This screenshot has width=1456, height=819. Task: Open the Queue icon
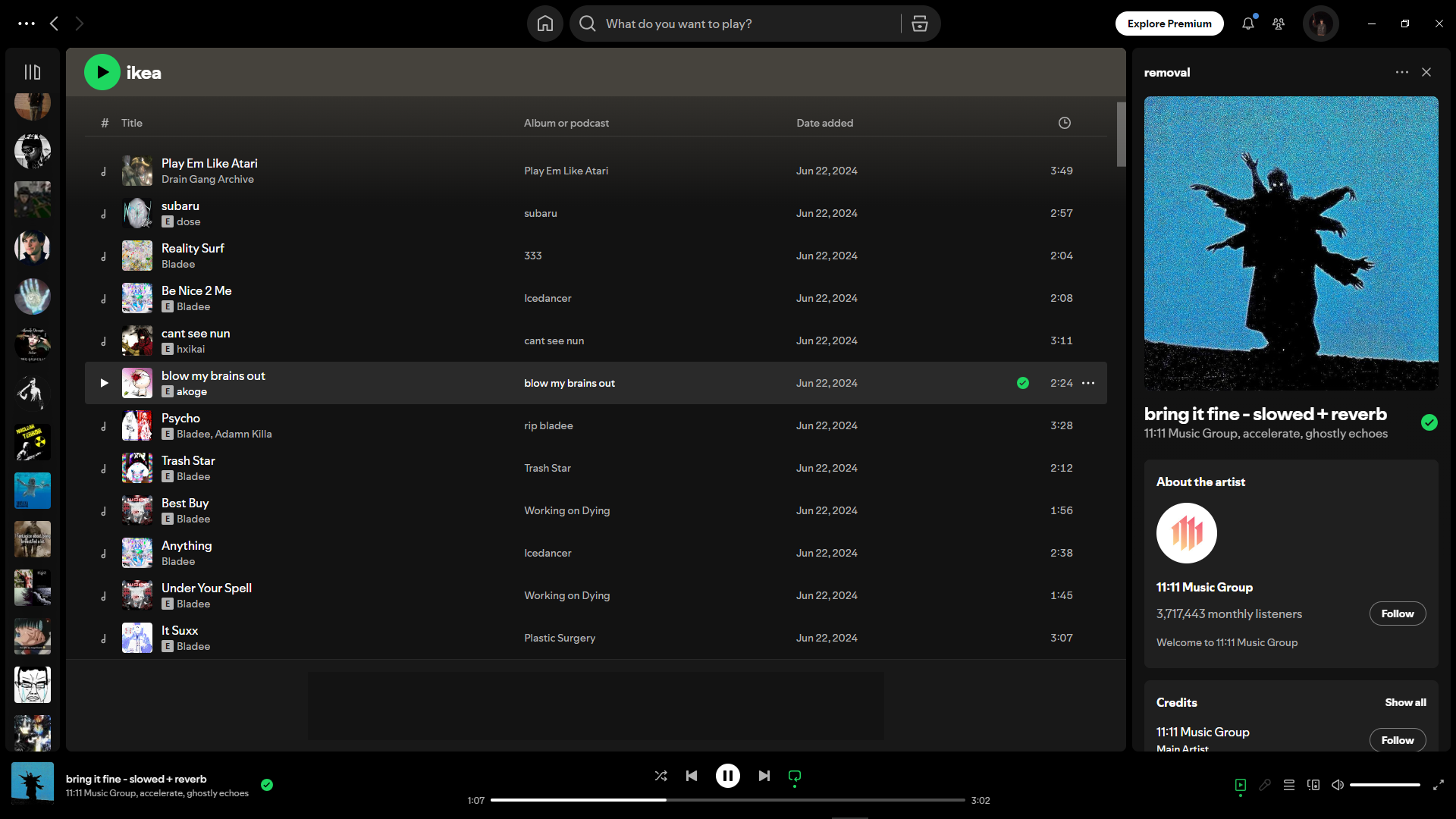1288,785
